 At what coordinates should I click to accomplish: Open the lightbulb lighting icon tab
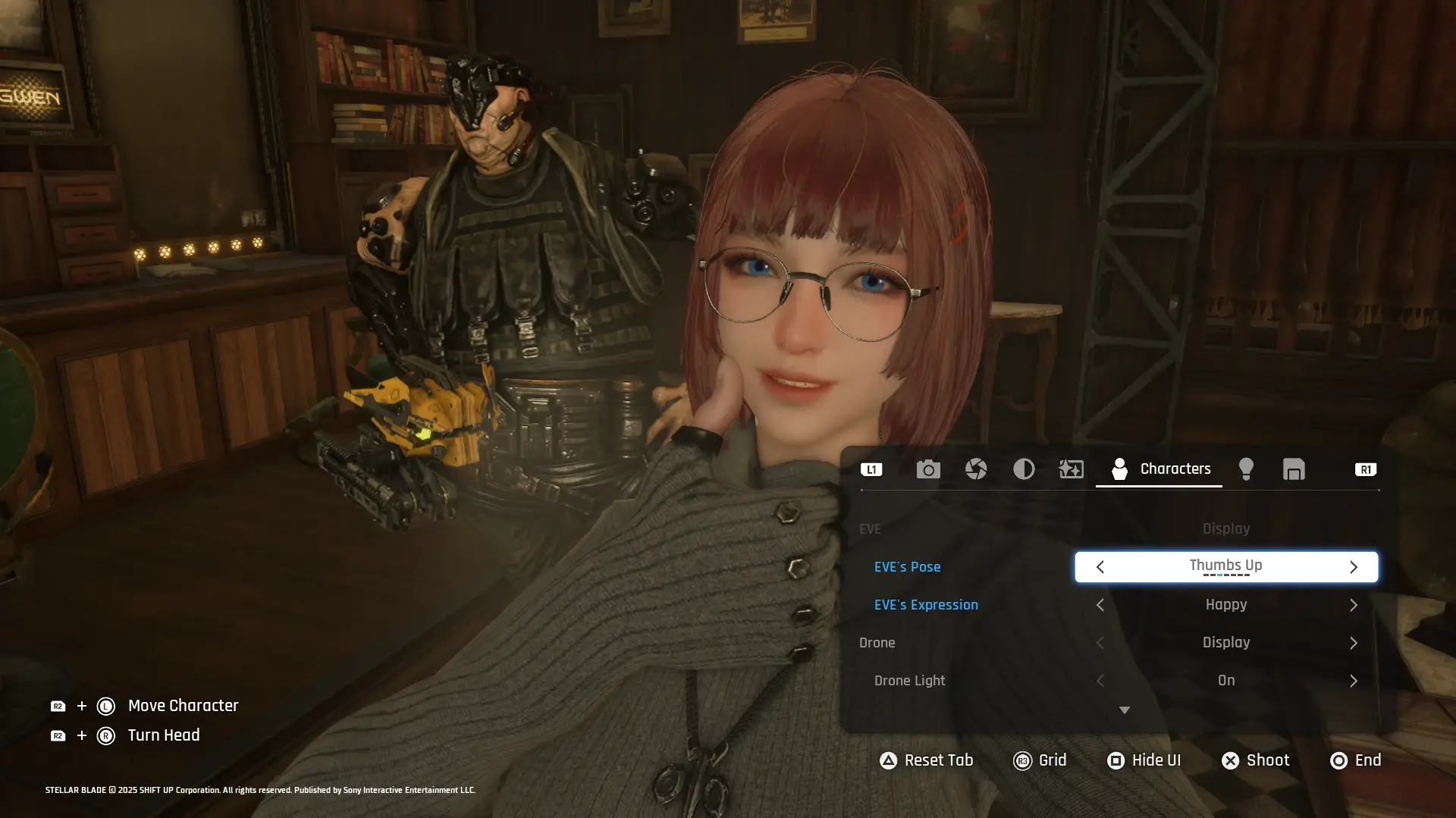[x=1245, y=469]
